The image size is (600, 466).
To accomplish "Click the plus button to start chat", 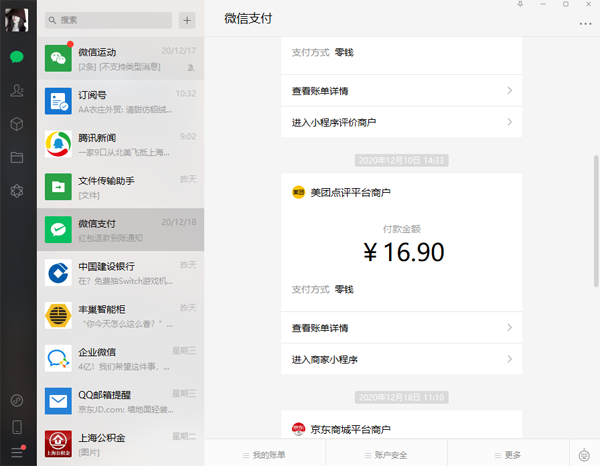I will click(x=187, y=20).
